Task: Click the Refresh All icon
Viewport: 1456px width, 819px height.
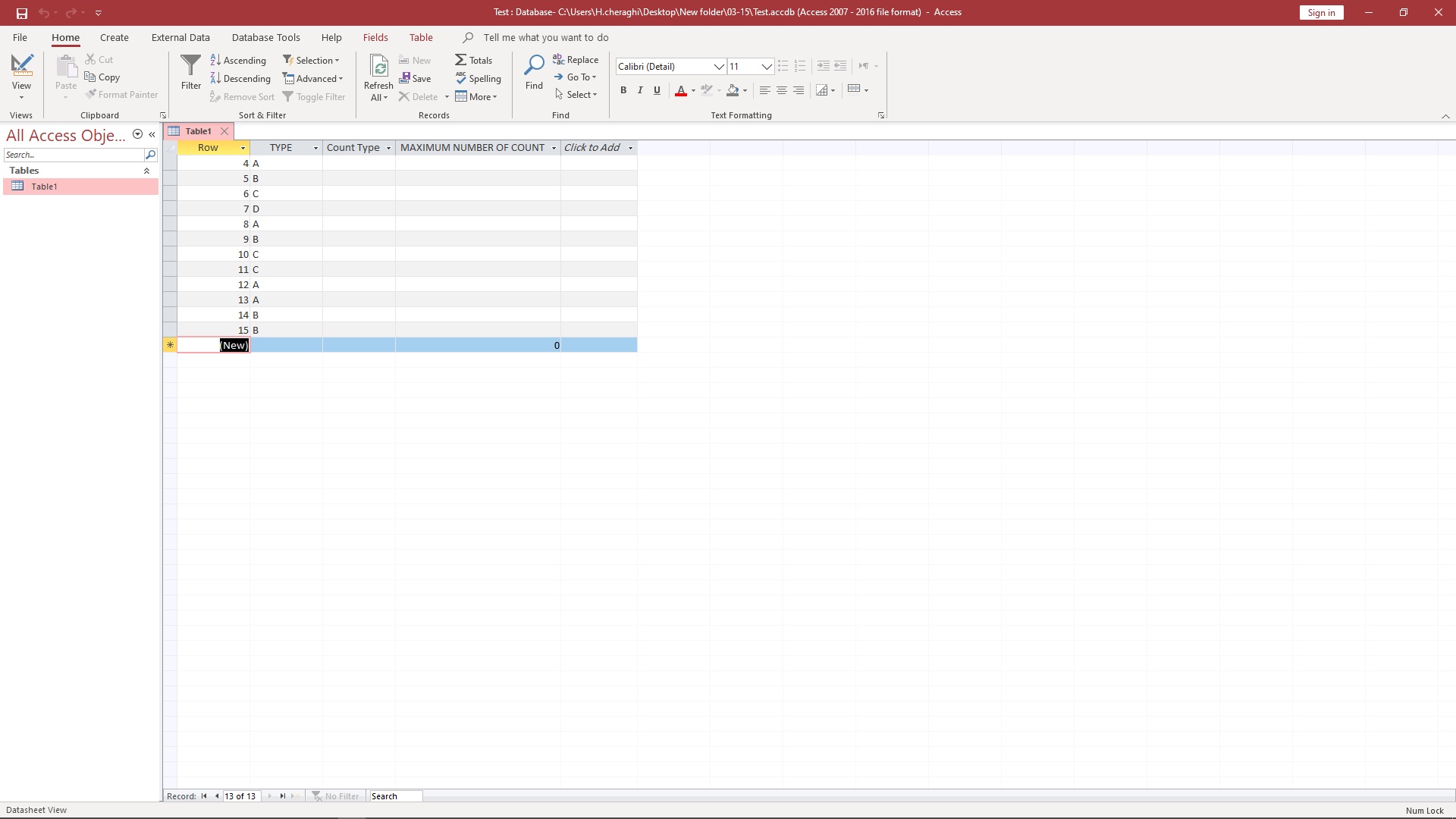Action: 378,67
